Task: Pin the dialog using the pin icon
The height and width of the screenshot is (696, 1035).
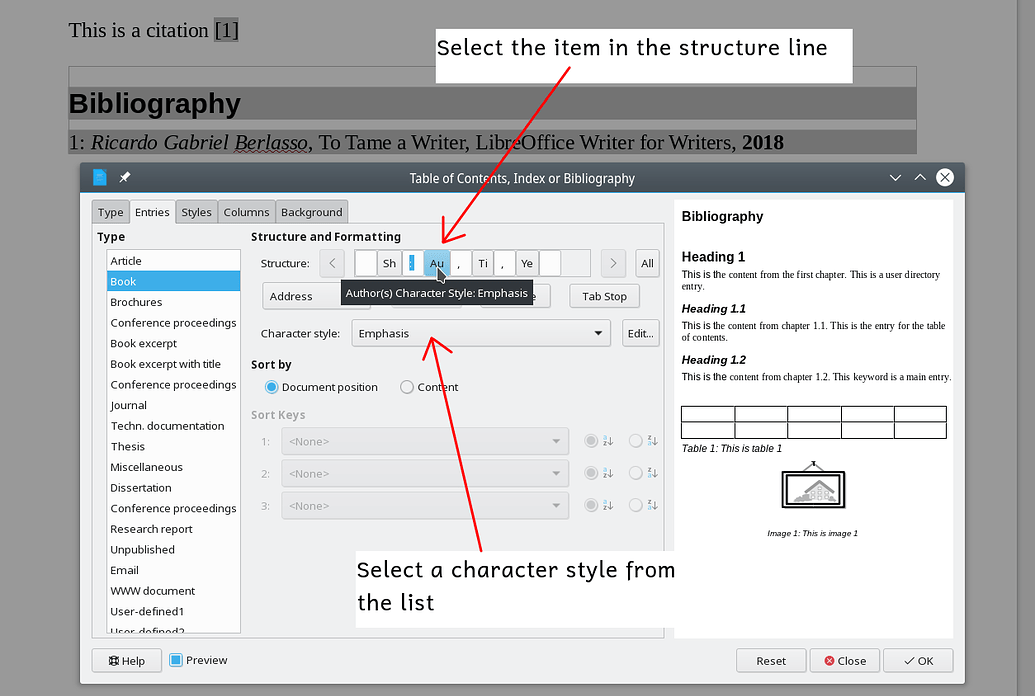Action: (x=124, y=177)
